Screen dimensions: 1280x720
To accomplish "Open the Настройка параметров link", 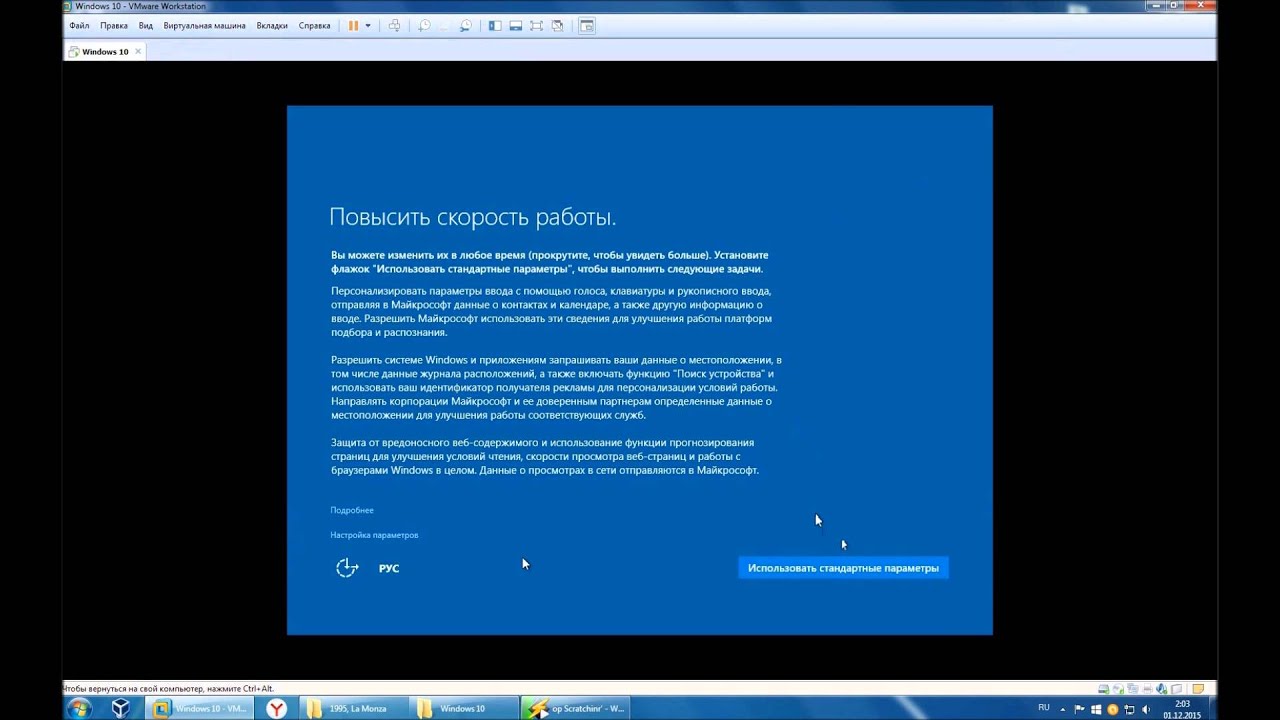I will tap(374, 535).
